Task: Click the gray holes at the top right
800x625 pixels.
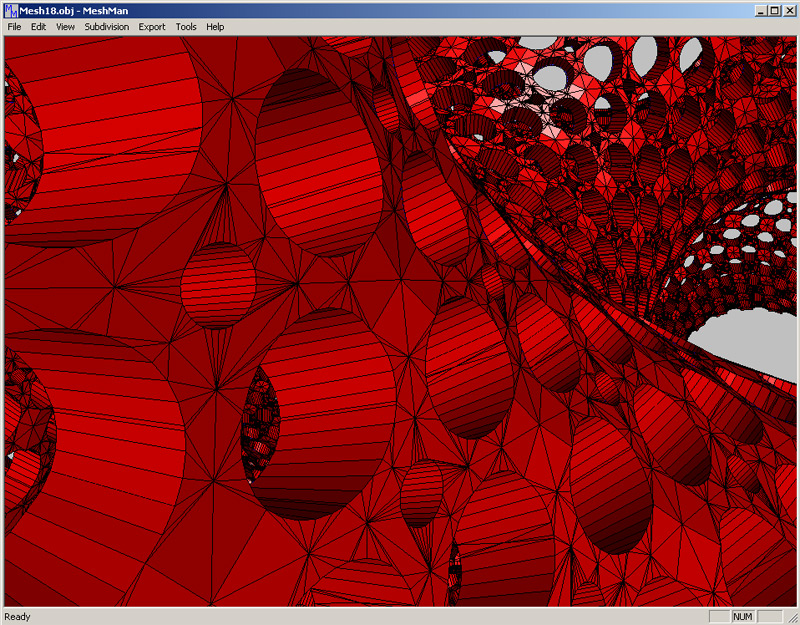Action: pyautogui.click(x=645, y=55)
